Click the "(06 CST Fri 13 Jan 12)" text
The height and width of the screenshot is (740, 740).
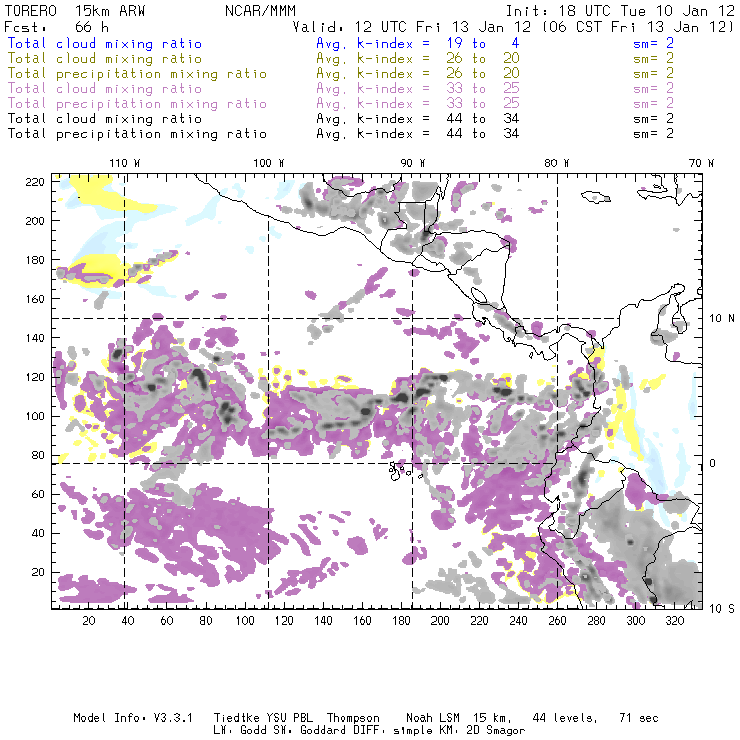(x=637, y=27)
